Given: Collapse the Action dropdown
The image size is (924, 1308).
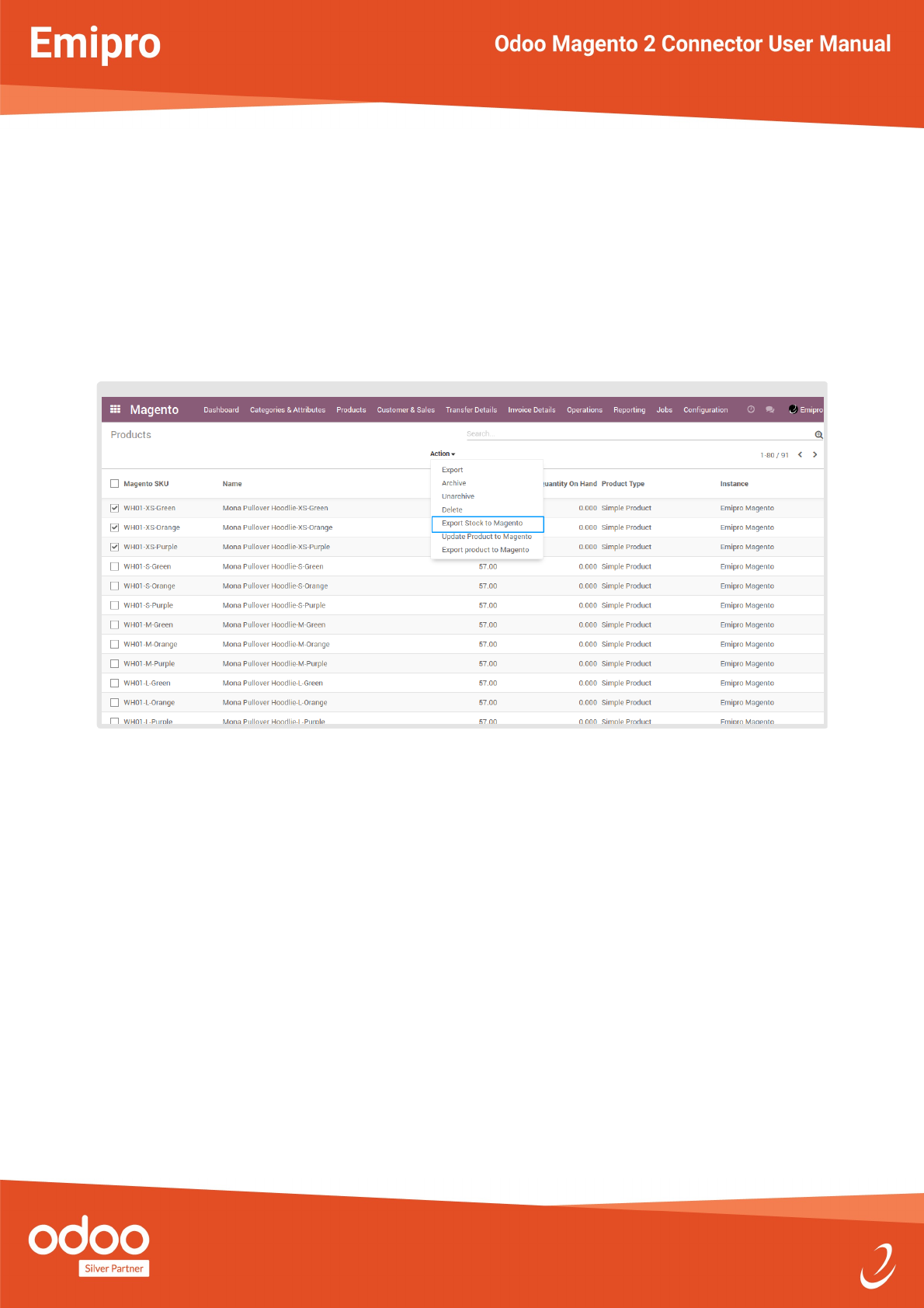Looking at the screenshot, I should pyautogui.click(x=443, y=454).
